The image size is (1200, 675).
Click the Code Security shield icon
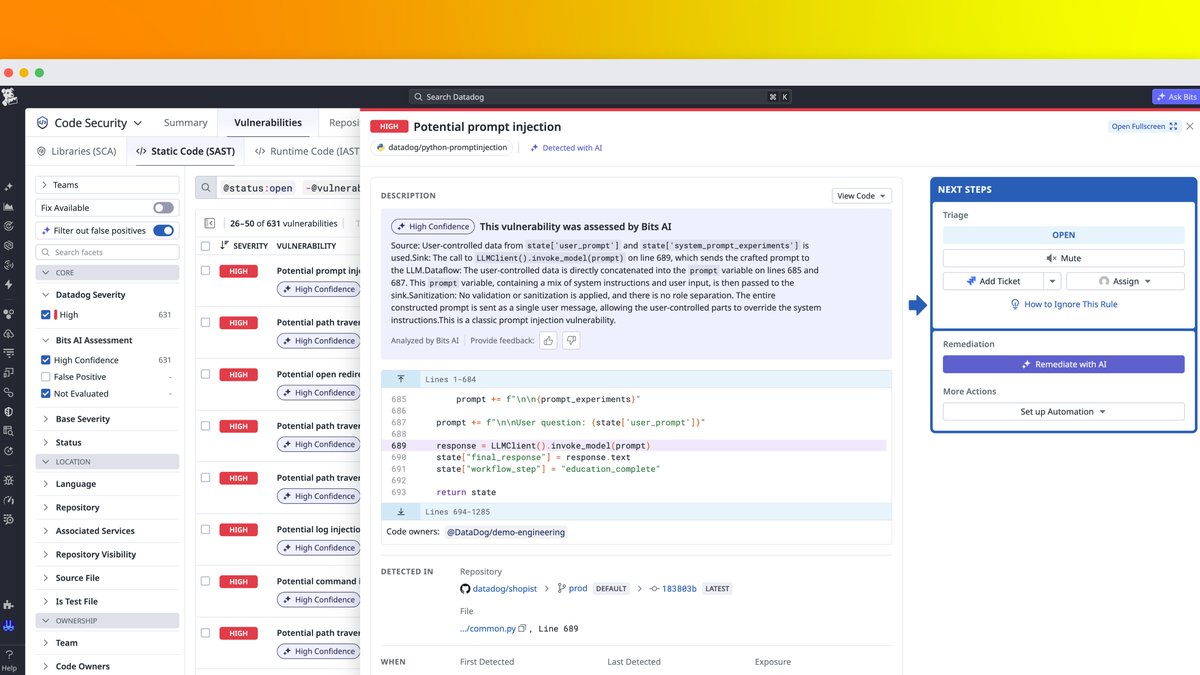(x=42, y=123)
